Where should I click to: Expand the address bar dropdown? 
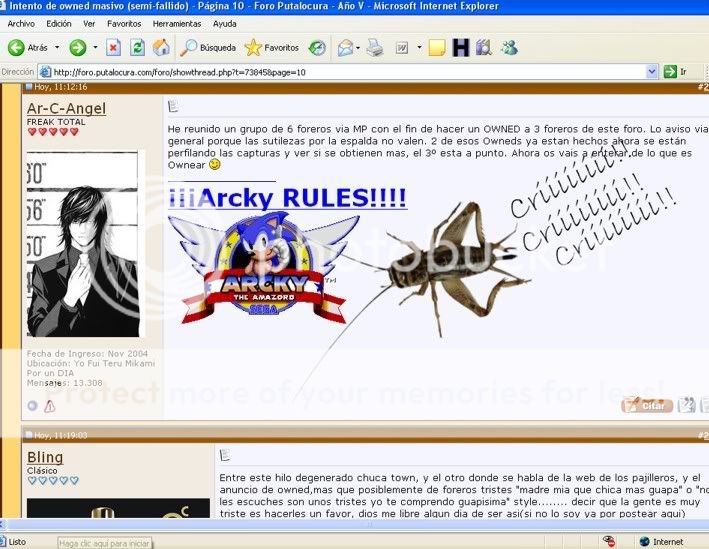click(652, 72)
